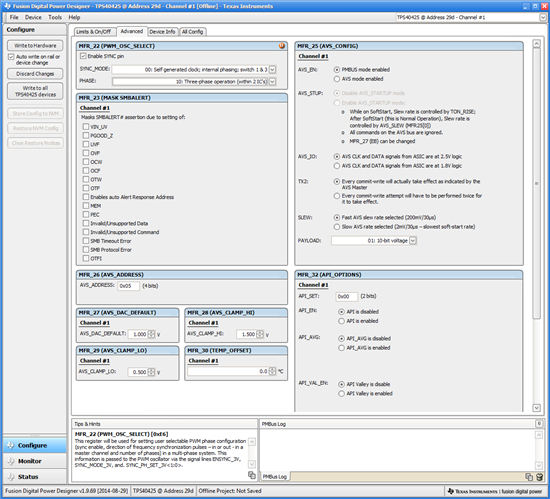
Task: Select the Advanced tab
Action: [132, 31]
